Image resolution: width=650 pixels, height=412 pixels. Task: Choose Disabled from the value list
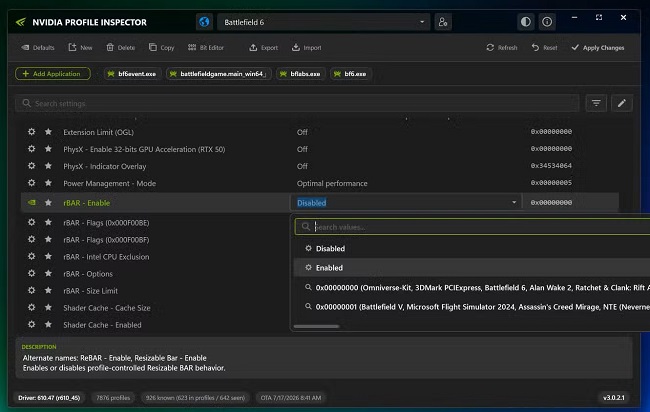tap(472, 248)
